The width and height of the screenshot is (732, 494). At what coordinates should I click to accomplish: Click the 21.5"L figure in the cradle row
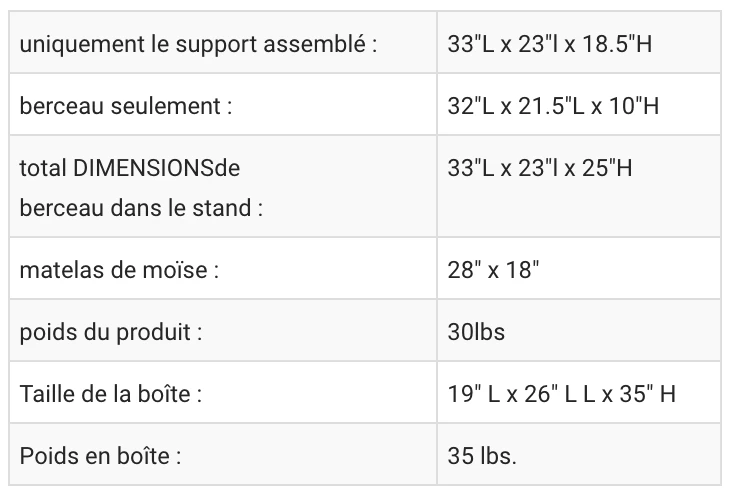pos(548,106)
